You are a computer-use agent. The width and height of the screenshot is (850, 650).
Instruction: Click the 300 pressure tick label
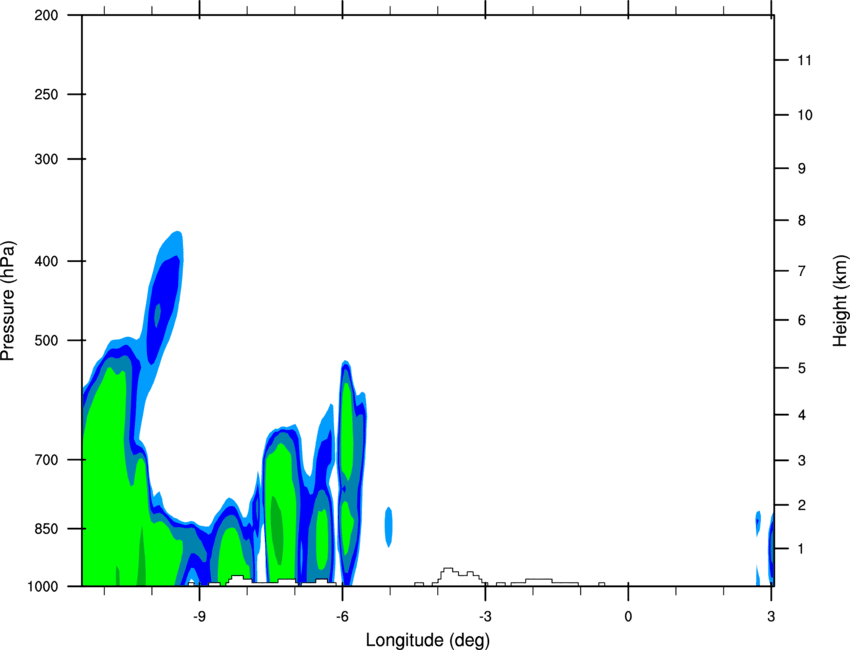coord(46,159)
